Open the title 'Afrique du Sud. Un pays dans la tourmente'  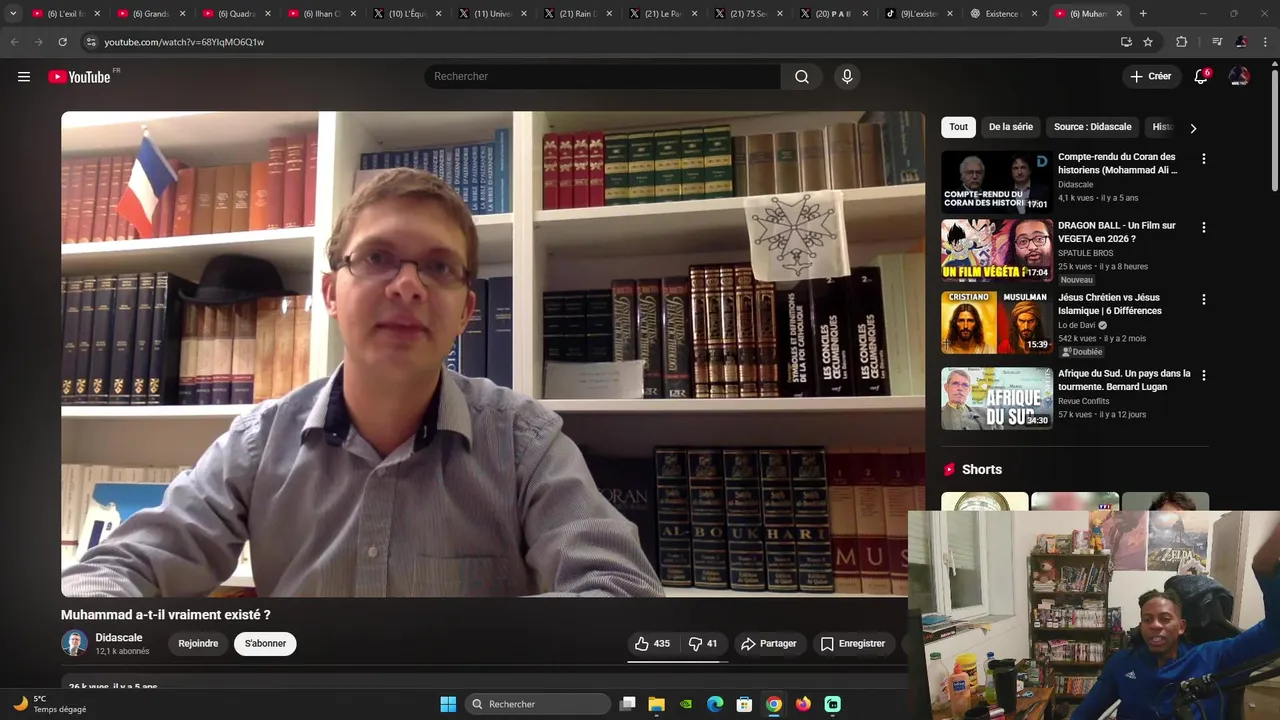click(1124, 380)
